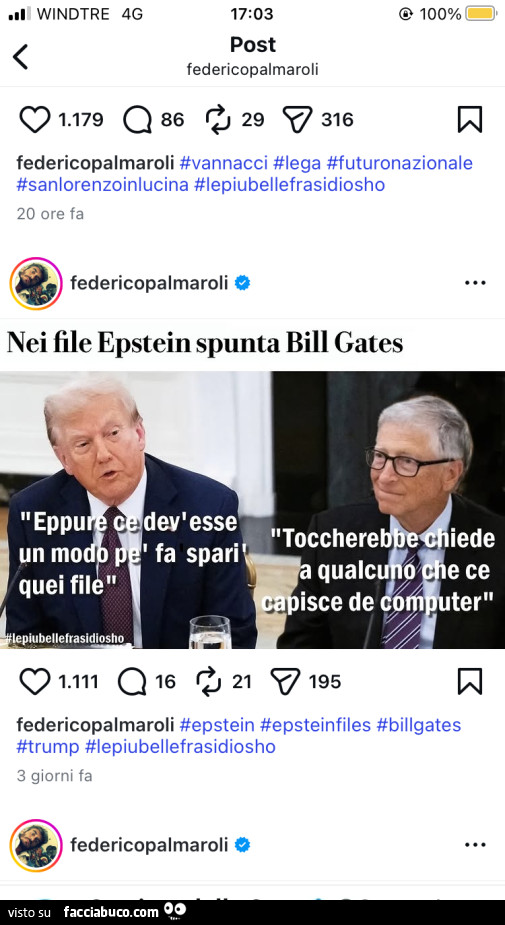This screenshot has width=505, height=925.
Task: Open comments on the post with 86 comments
Action: [137, 120]
